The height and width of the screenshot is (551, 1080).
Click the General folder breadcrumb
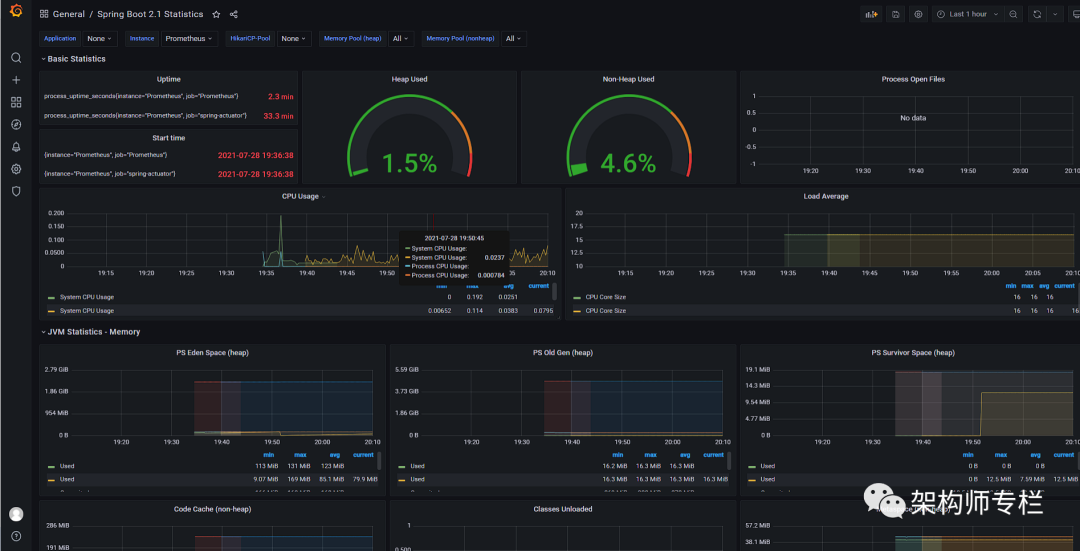69,14
